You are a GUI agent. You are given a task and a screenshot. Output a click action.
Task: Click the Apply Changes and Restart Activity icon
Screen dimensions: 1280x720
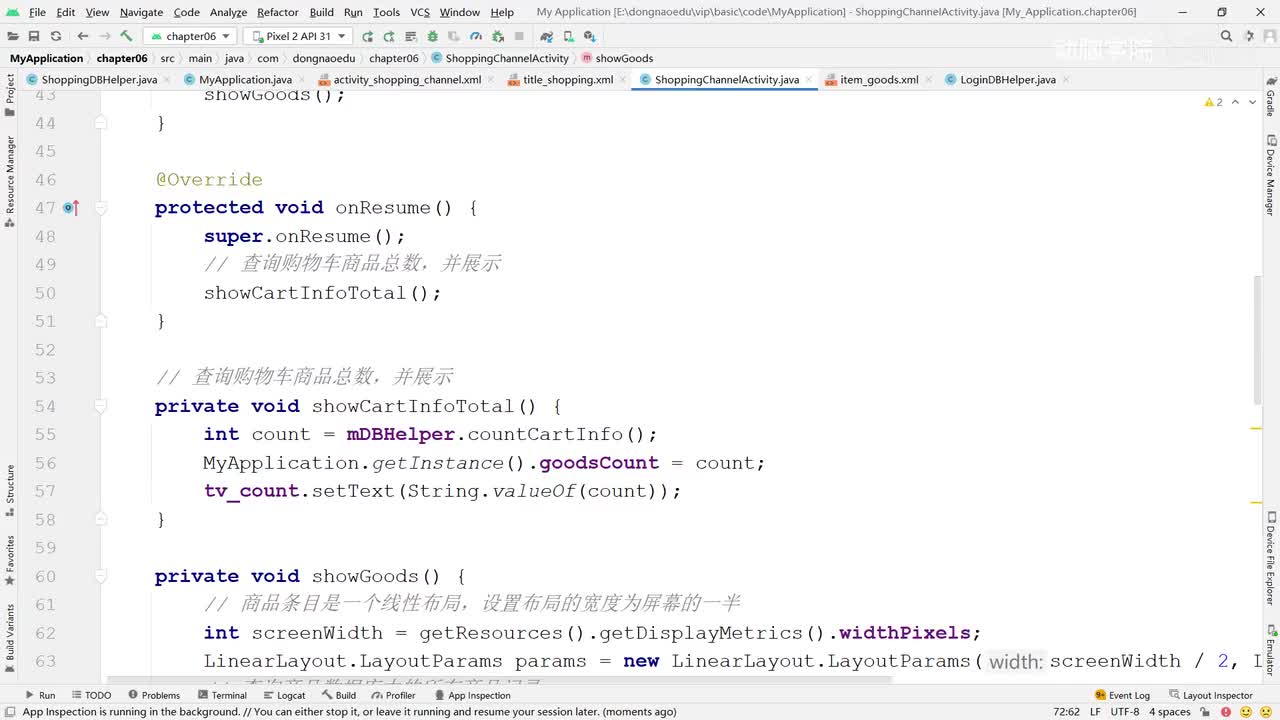(389, 36)
